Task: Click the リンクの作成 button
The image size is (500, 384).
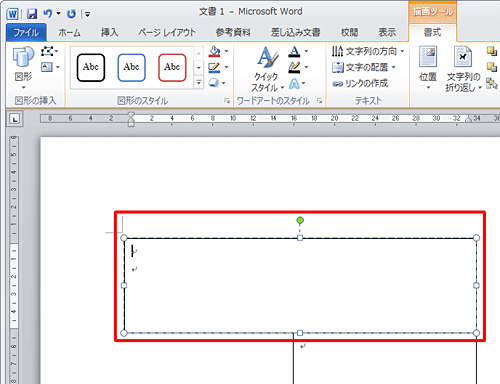Action: tap(360, 83)
